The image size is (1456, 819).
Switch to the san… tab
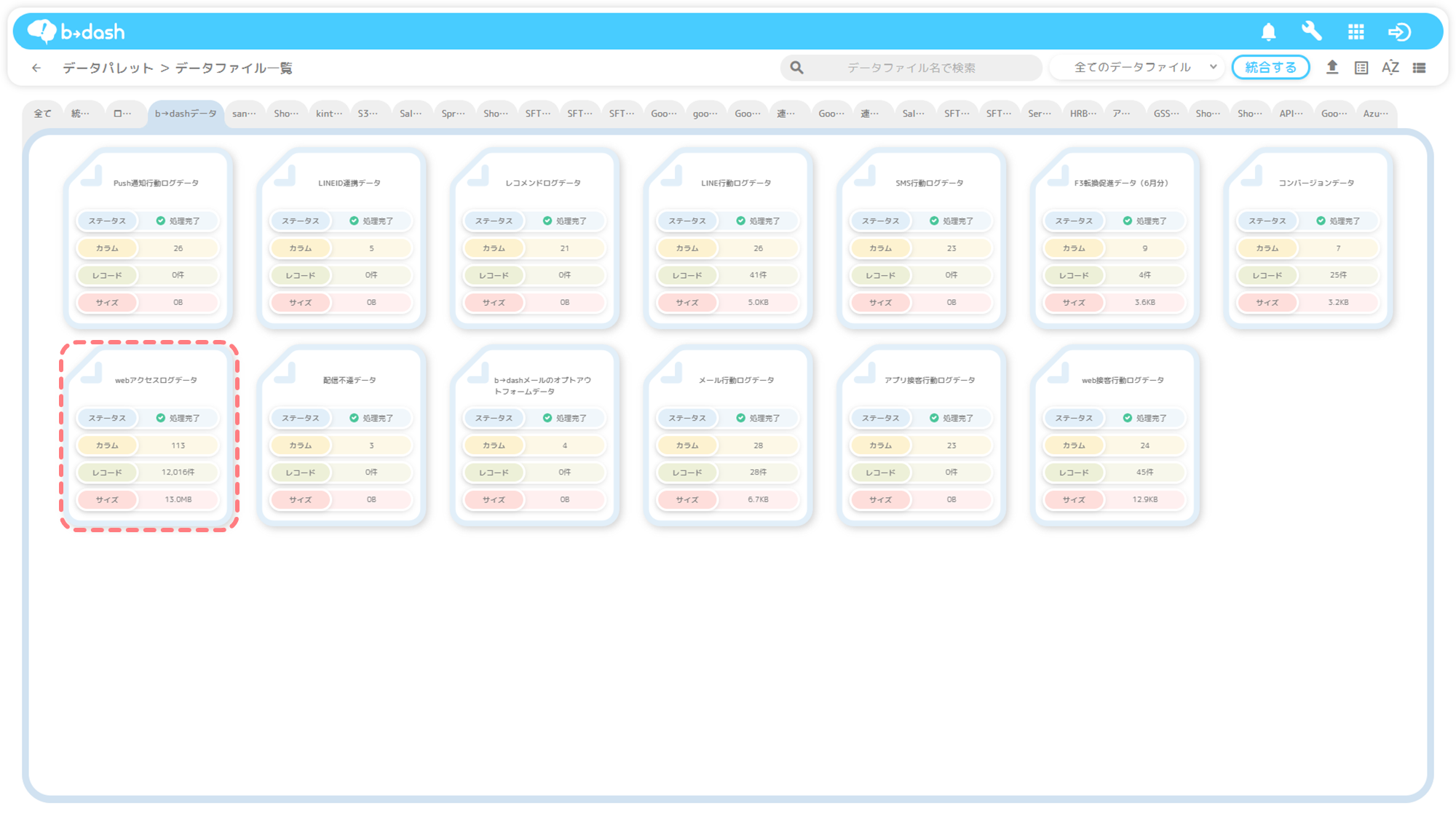pyautogui.click(x=244, y=114)
